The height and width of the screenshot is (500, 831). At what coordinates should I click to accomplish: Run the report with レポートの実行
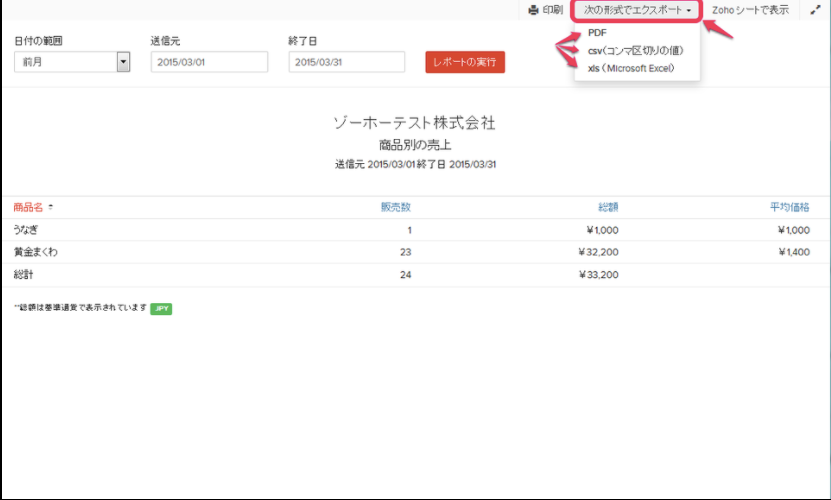[x=465, y=62]
